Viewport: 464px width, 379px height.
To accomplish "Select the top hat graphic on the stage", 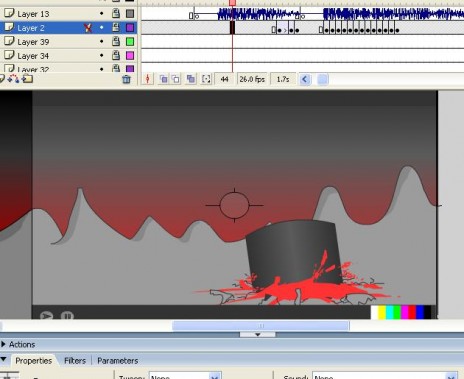I will pos(293,252).
